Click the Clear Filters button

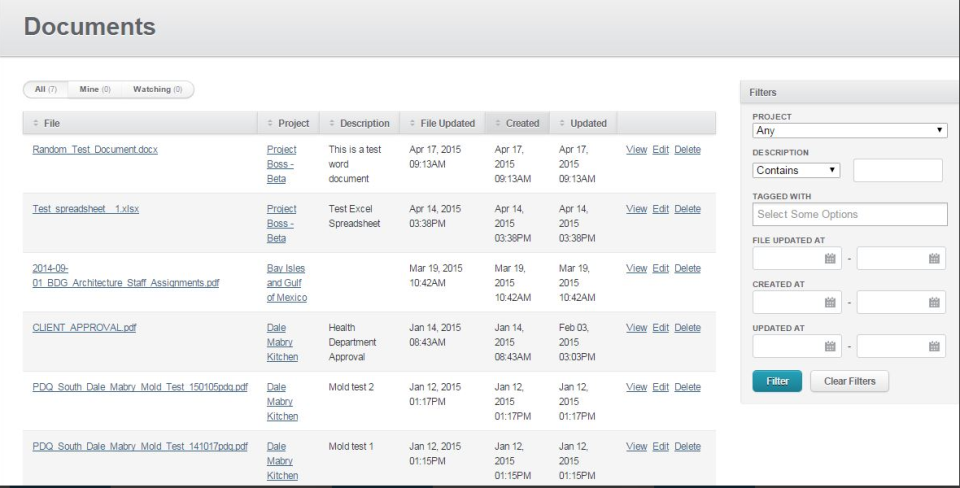pos(849,381)
